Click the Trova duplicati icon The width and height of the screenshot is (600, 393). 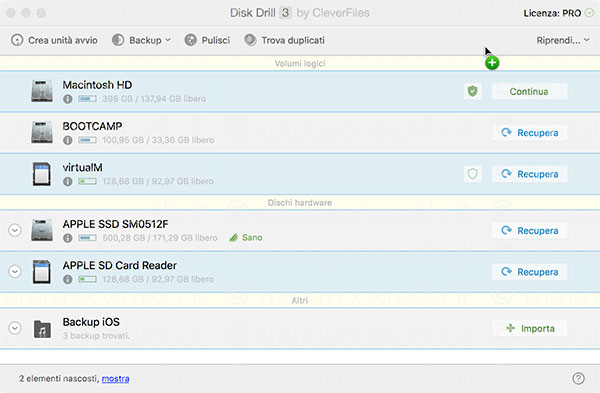coord(250,40)
